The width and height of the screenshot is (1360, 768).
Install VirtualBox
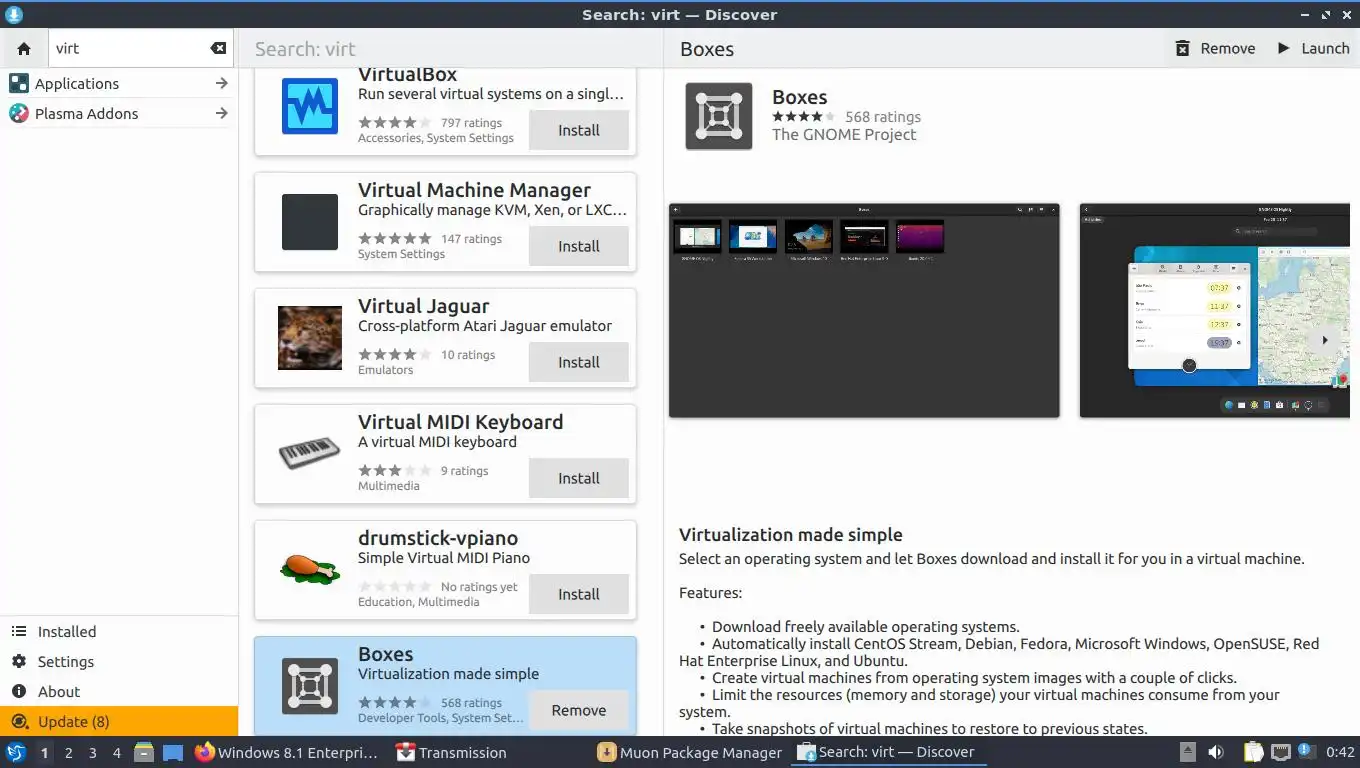coord(579,130)
